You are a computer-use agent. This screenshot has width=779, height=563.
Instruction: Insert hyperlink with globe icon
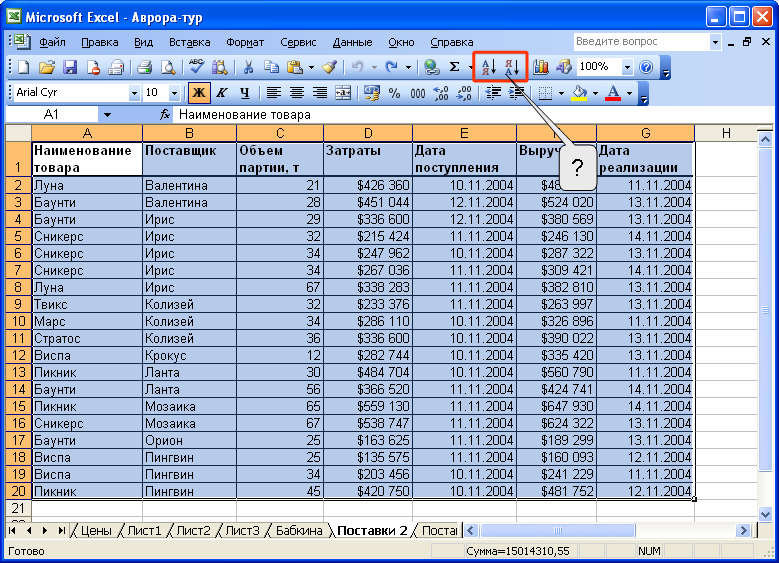431,67
